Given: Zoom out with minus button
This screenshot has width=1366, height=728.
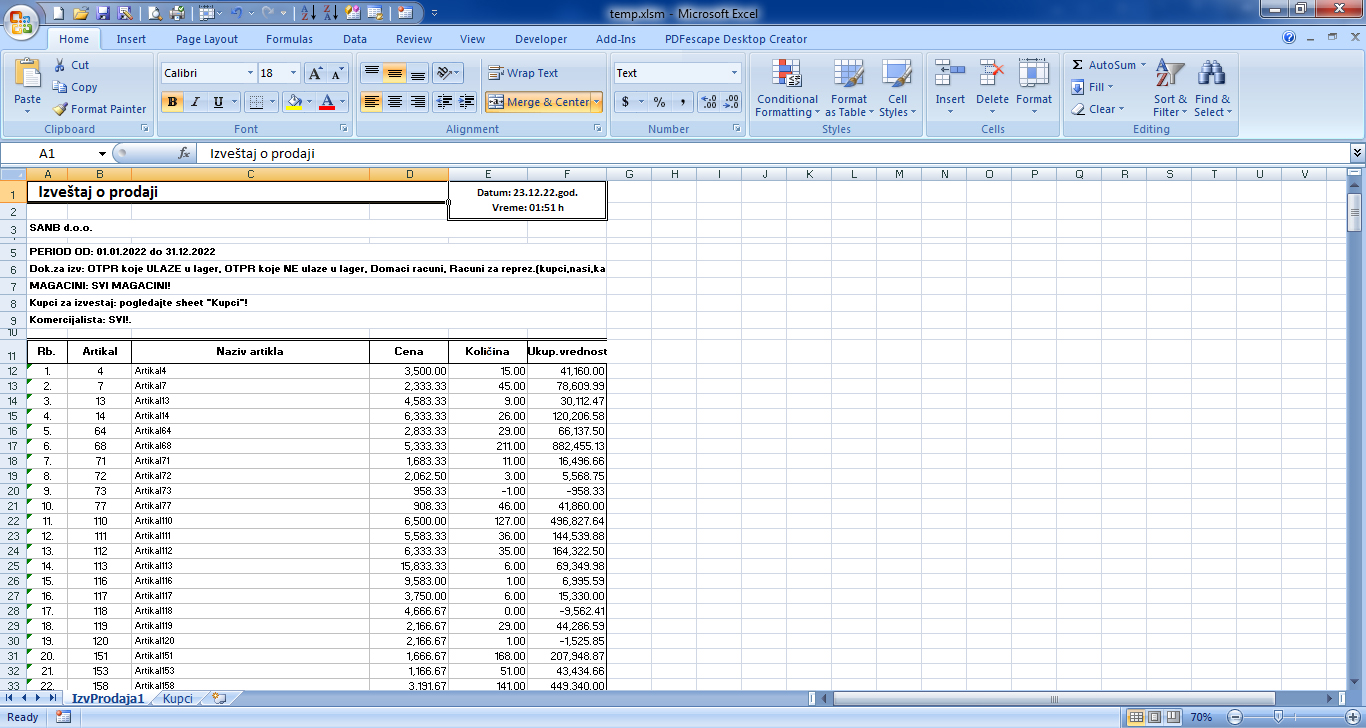Looking at the screenshot, I should [x=1234, y=717].
